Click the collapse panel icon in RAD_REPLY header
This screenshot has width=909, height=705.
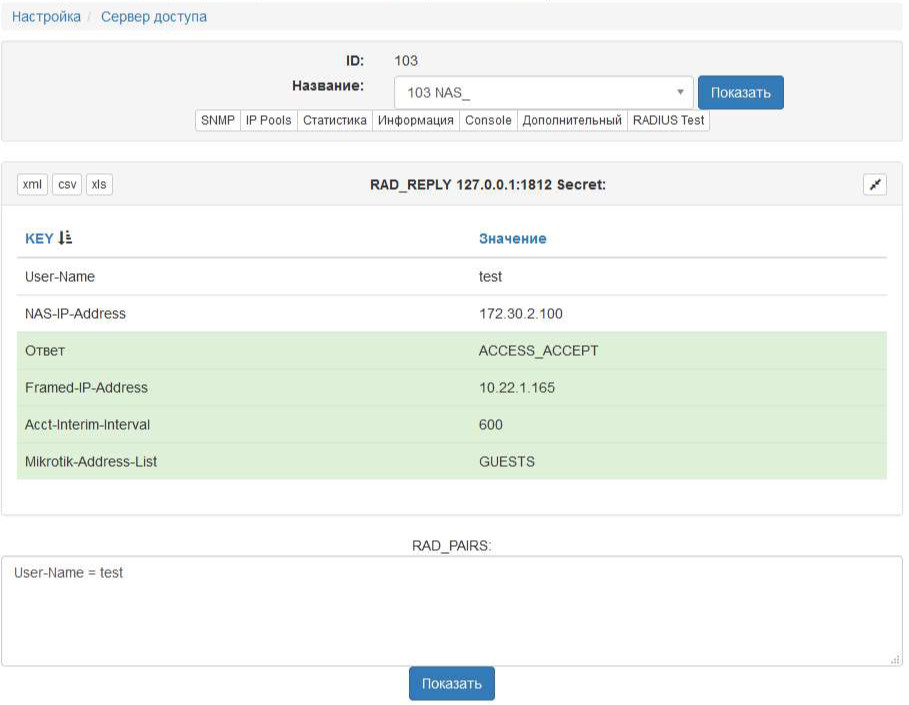pos(874,184)
